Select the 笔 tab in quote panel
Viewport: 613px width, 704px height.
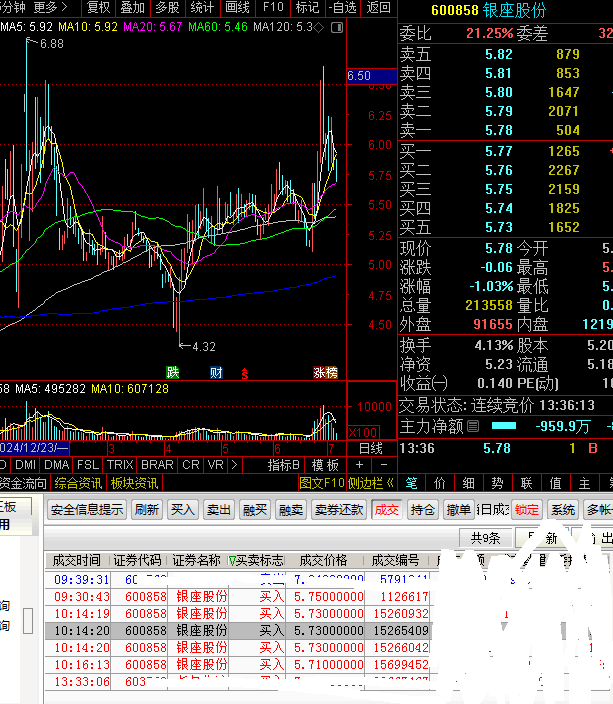(411, 483)
